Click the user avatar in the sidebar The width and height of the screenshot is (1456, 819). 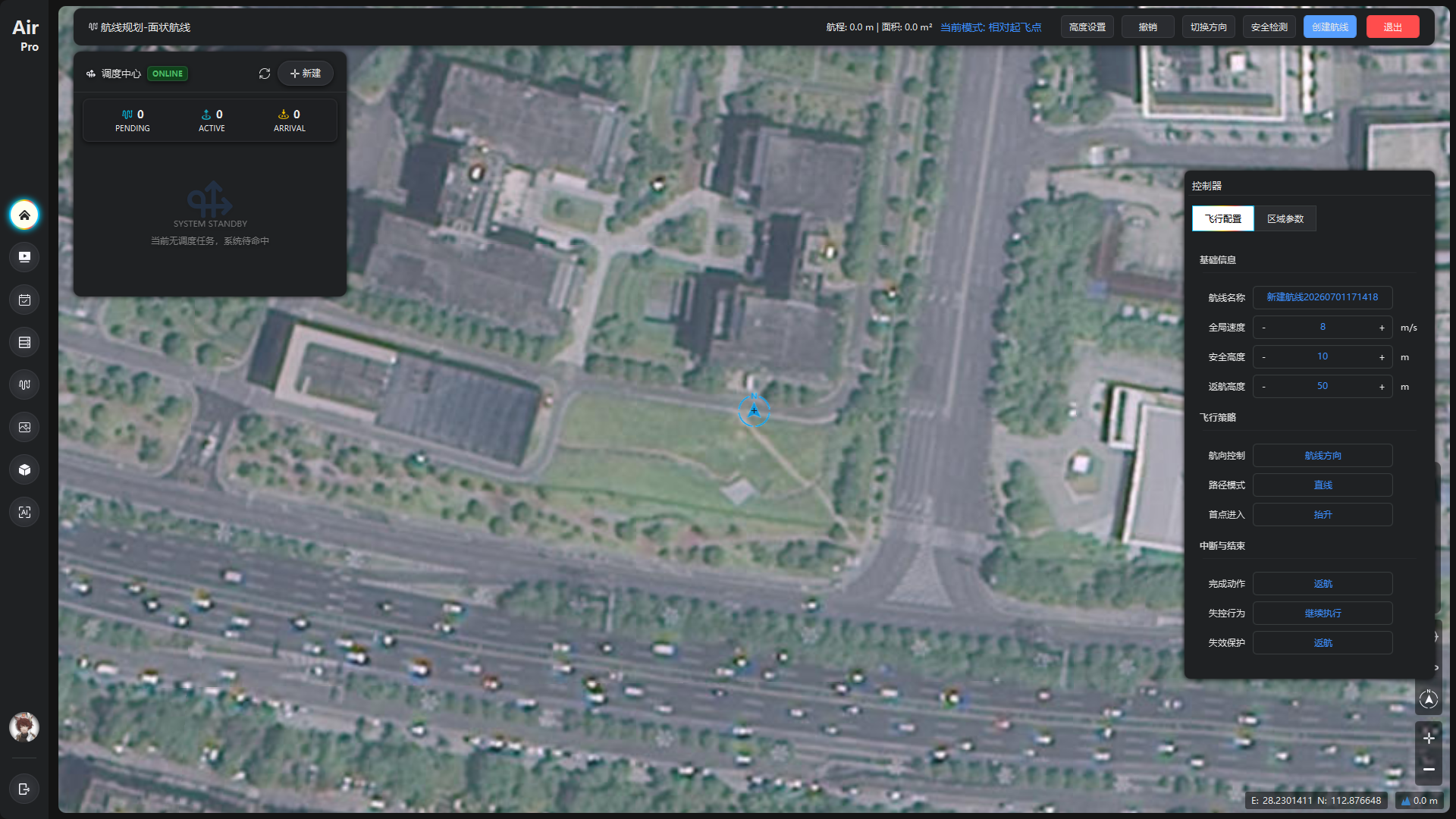pos(24,727)
